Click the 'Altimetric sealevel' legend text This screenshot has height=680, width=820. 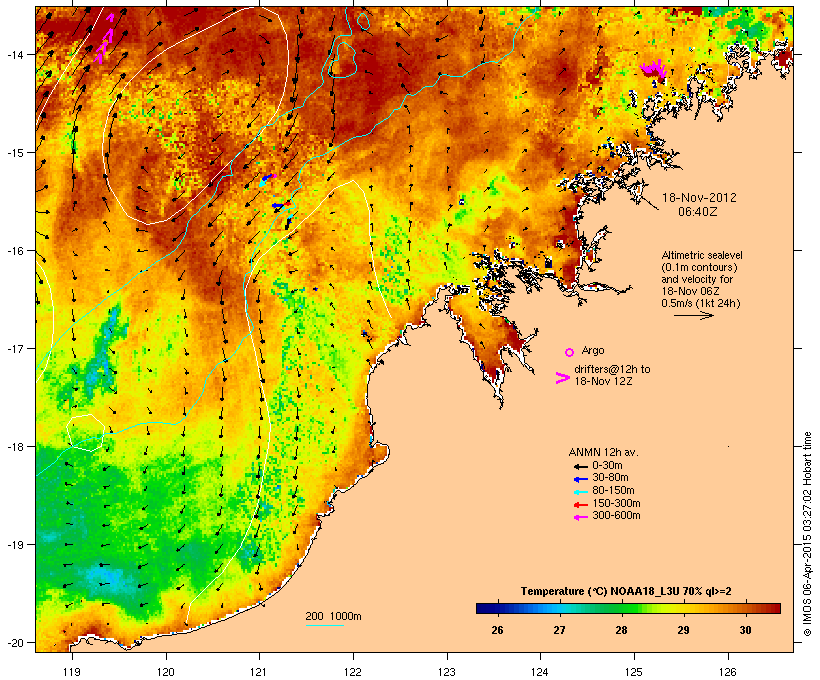702,255
